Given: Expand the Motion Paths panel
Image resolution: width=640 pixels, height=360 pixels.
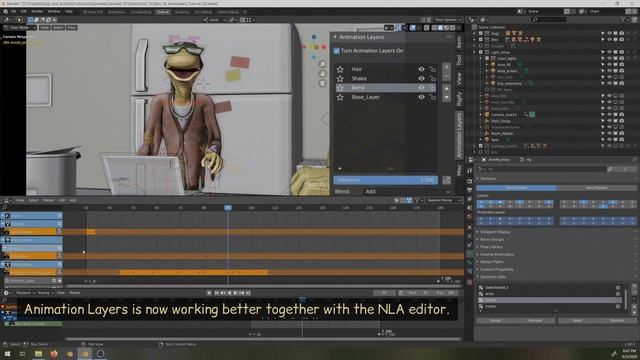Looking at the screenshot, I should click(x=492, y=262).
